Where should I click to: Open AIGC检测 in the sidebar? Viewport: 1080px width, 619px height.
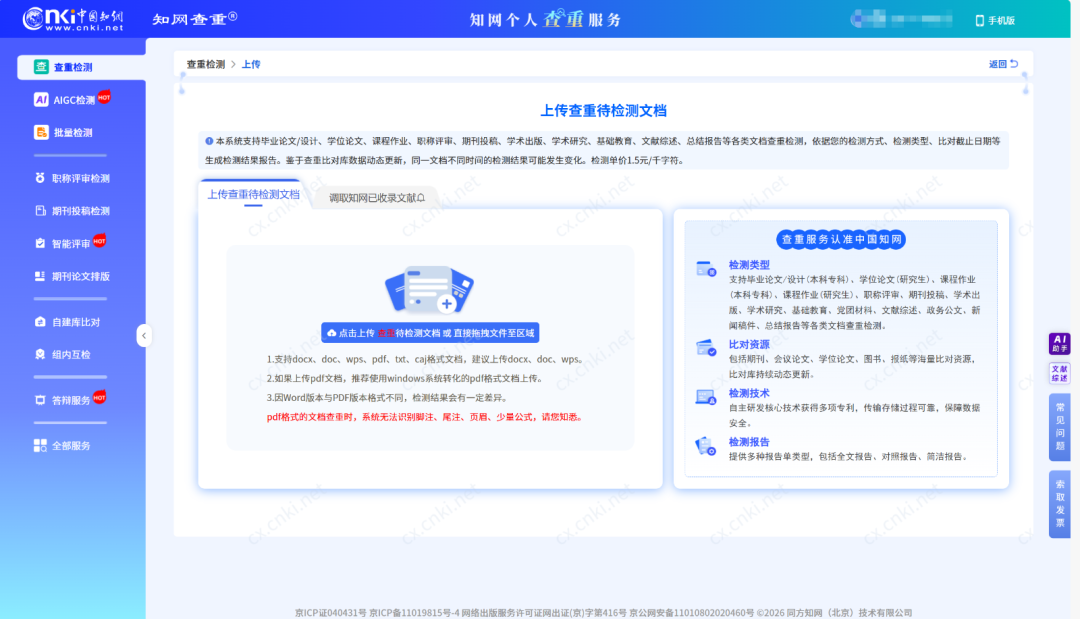[73, 100]
